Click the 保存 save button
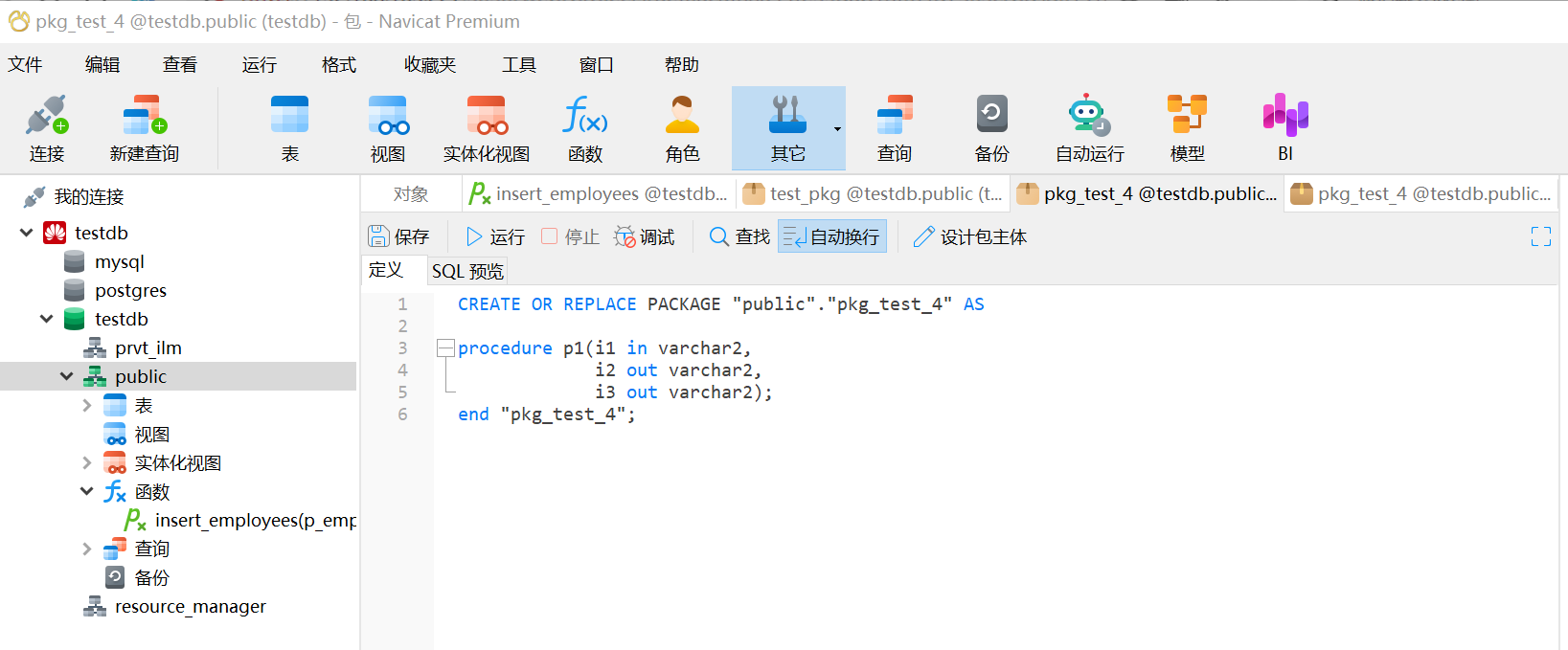The width and height of the screenshot is (1568, 650). (x=398, y=236)
